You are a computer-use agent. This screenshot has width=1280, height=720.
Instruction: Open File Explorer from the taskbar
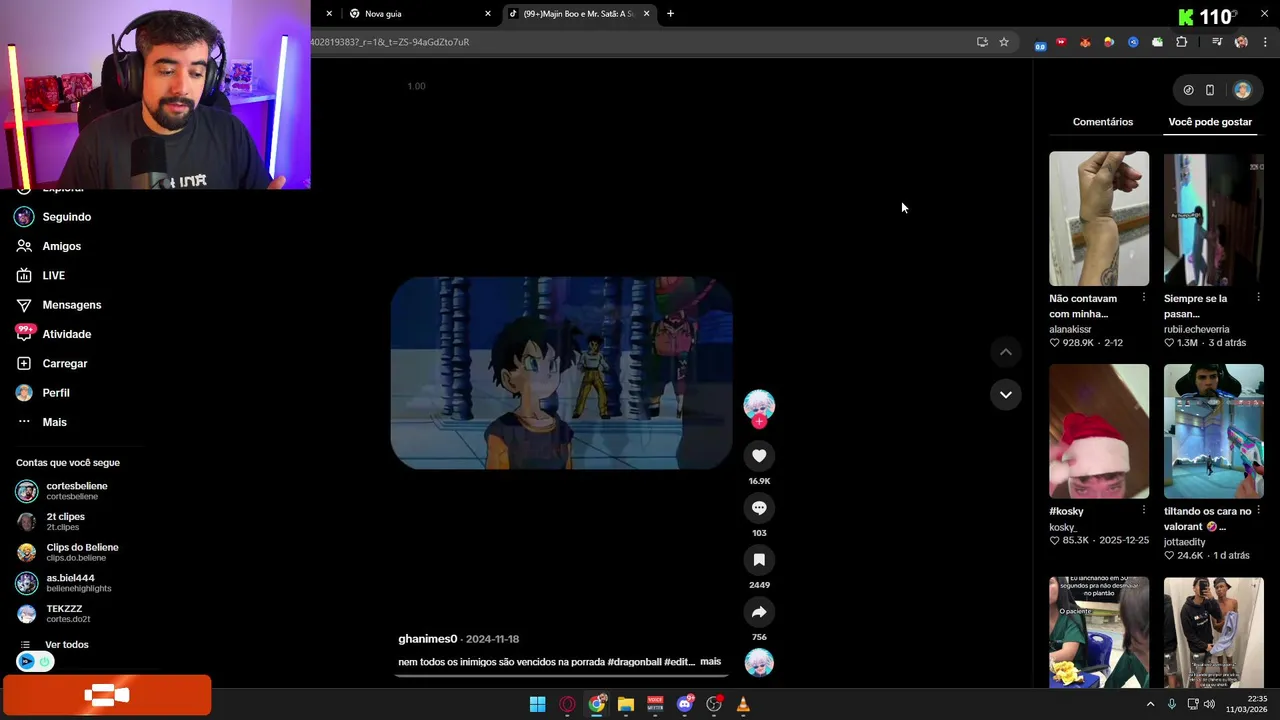tap(626, 704)
